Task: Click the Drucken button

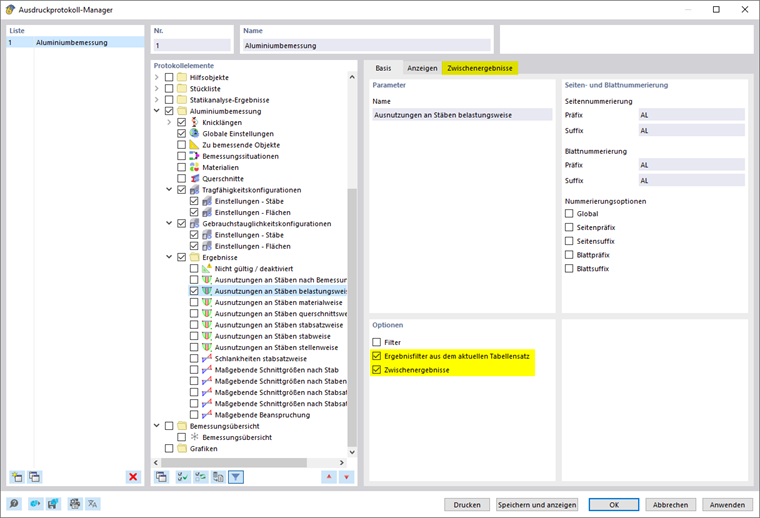Action: tap(467, 504)
